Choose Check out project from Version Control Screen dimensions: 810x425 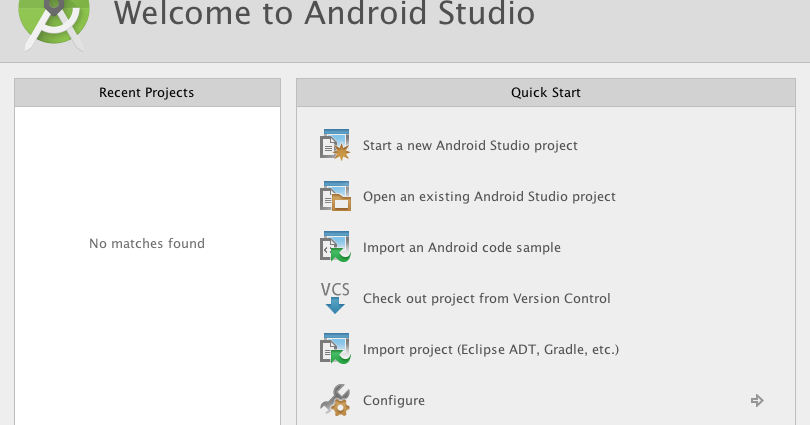(486, 299)
